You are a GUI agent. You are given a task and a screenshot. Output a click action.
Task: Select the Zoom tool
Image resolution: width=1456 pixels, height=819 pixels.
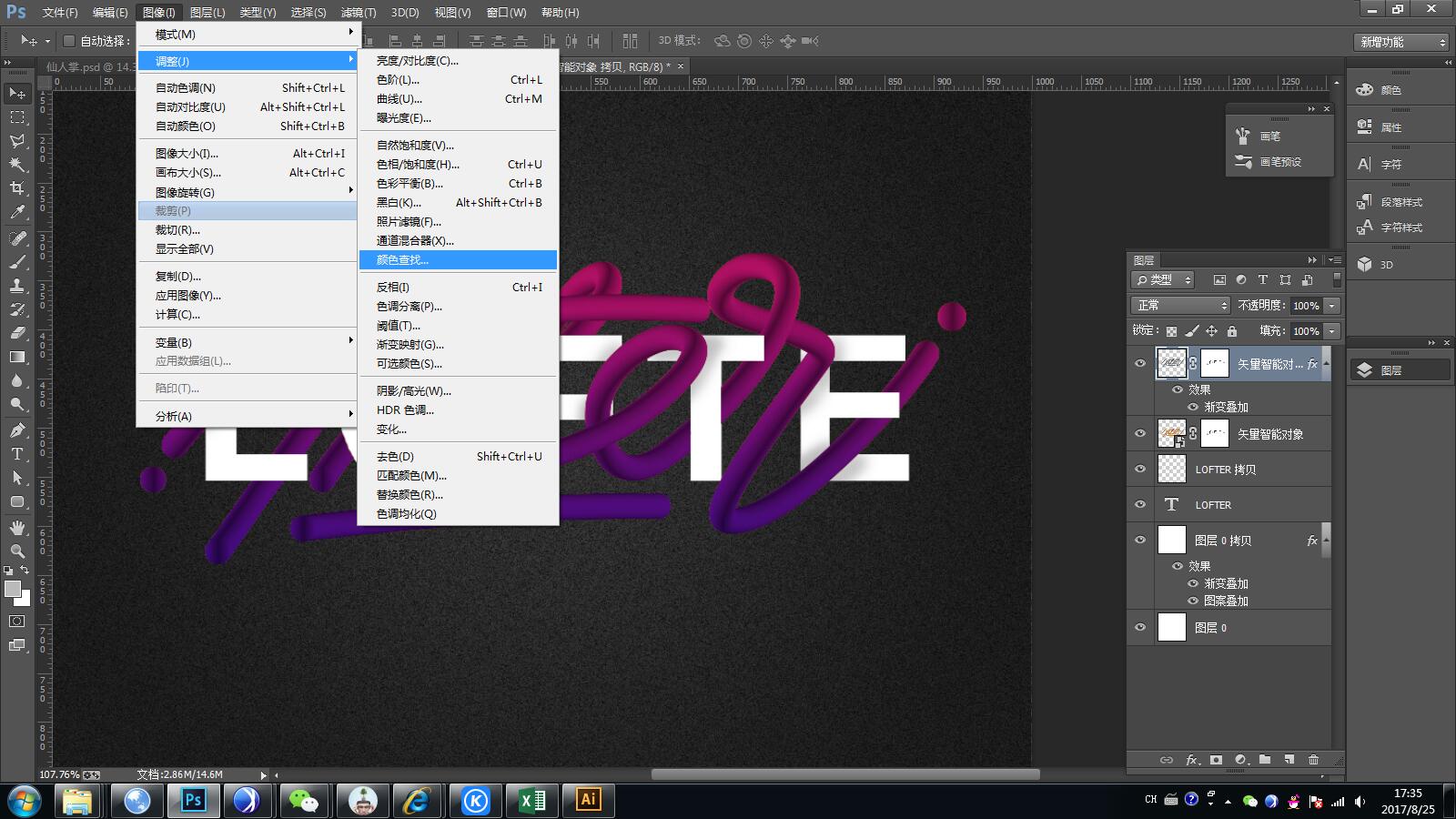coord(17,551)
